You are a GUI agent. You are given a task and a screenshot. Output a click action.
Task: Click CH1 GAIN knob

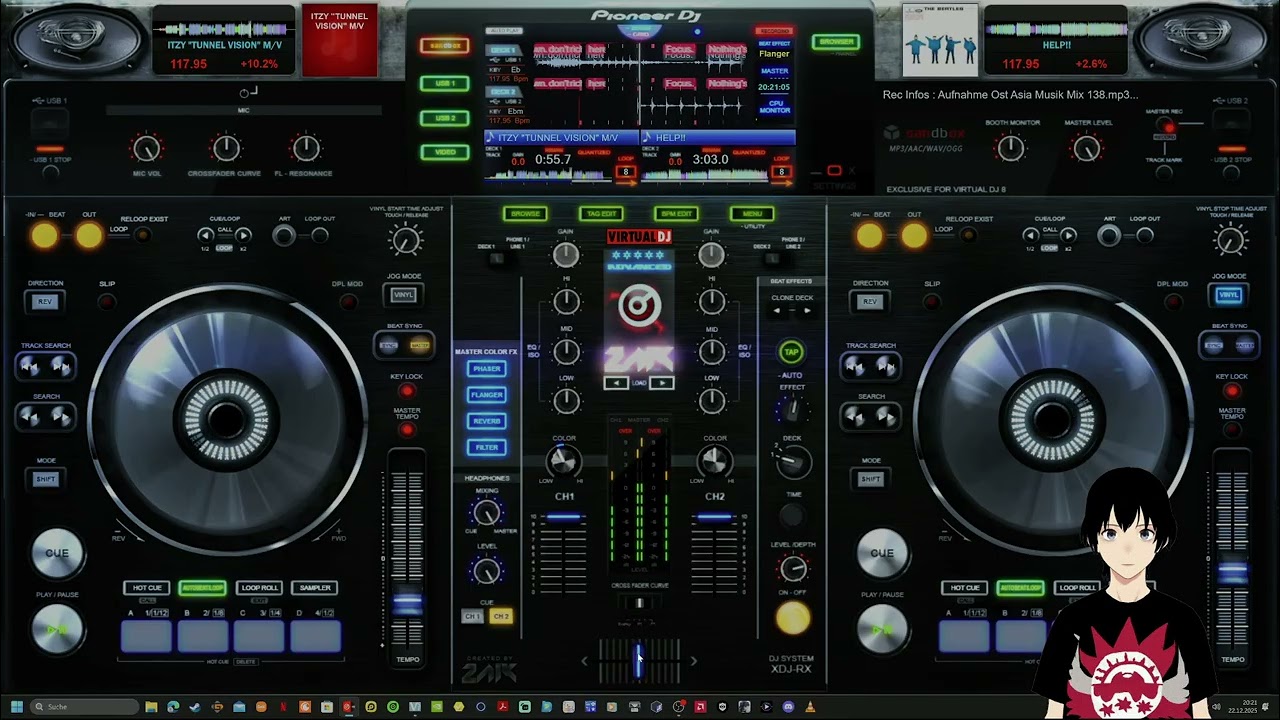click(566, 256)
